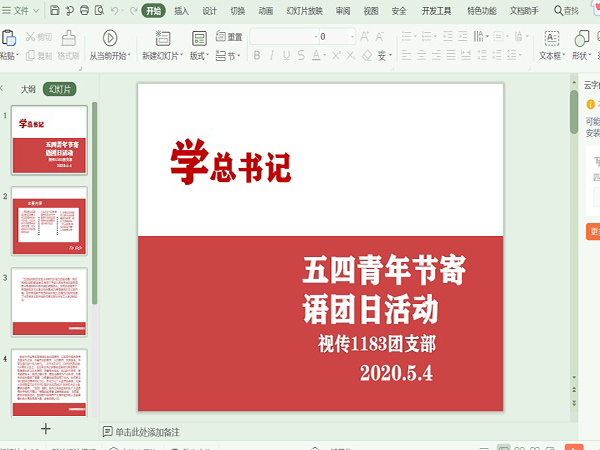Viewport: 600px width, 450px height.
Task: Click the clear formatting eraser icon
Action: (x=367, y=56)
